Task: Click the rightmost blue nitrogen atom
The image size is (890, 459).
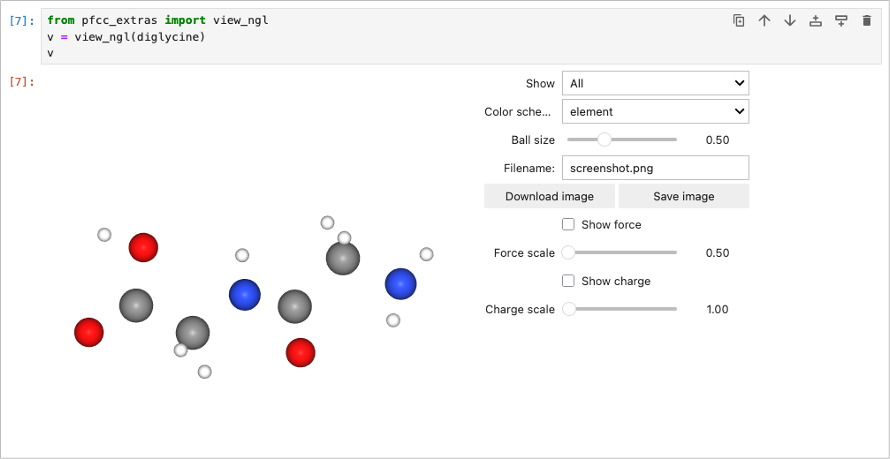Action: pyautogui.click(x=400, y=284)
